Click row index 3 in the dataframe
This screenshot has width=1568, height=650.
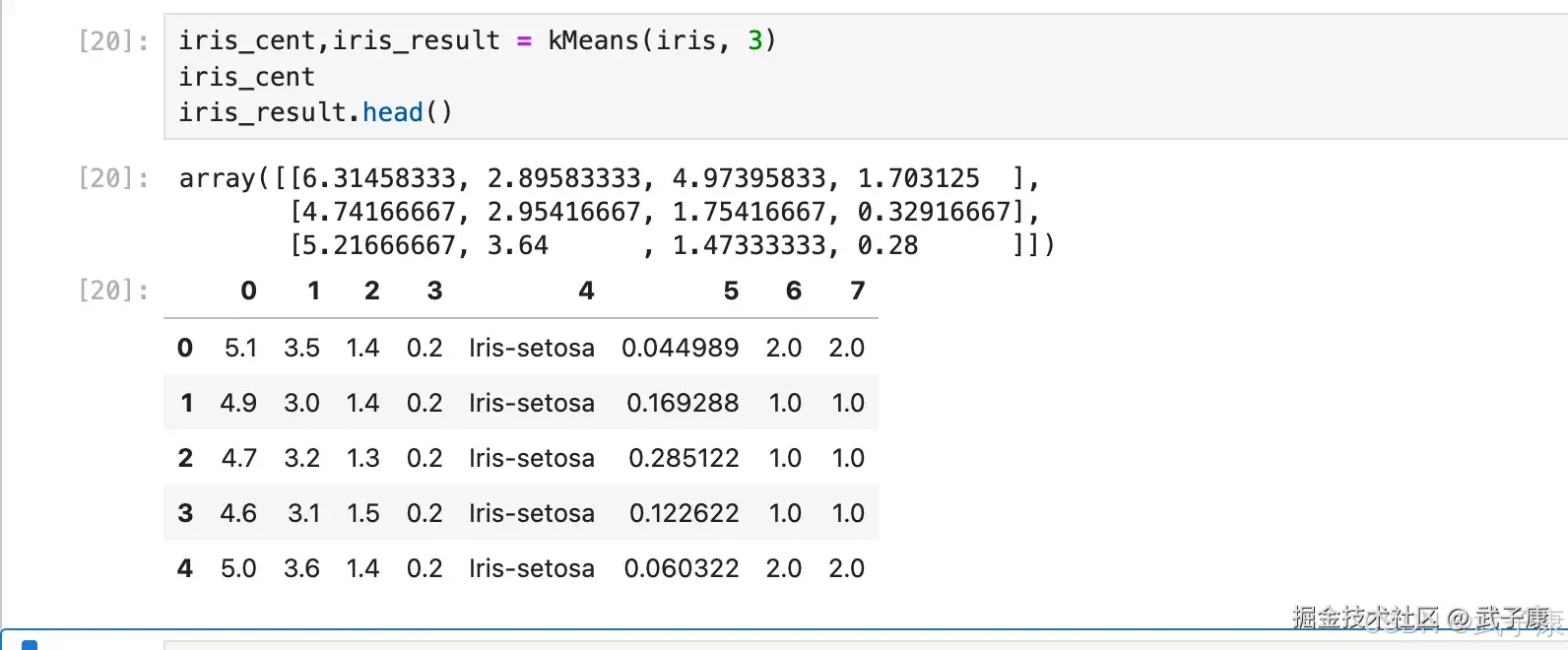point(185,513)
